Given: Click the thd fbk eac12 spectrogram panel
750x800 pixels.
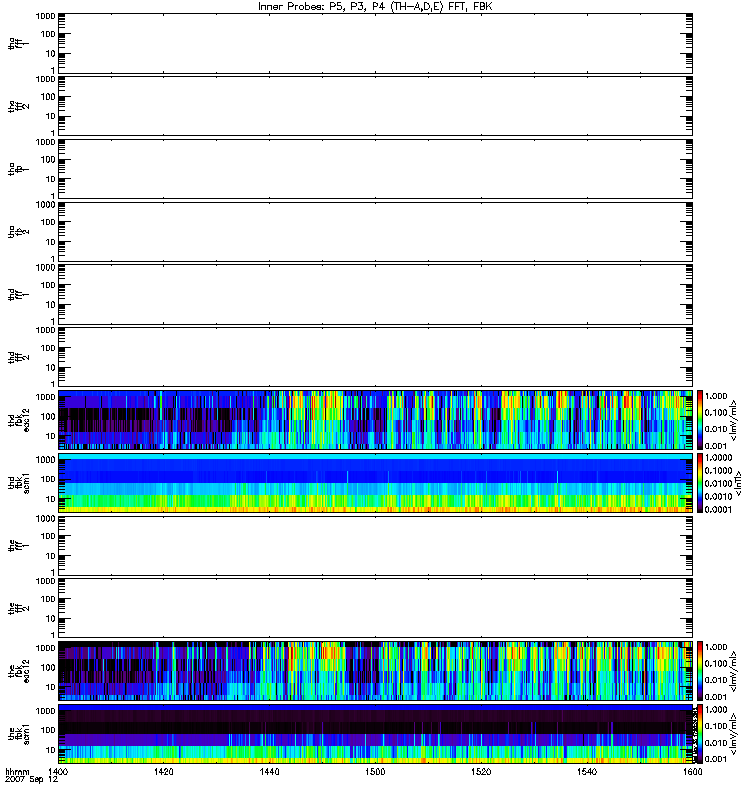Looking at the screenshot, I should point(376,420).
